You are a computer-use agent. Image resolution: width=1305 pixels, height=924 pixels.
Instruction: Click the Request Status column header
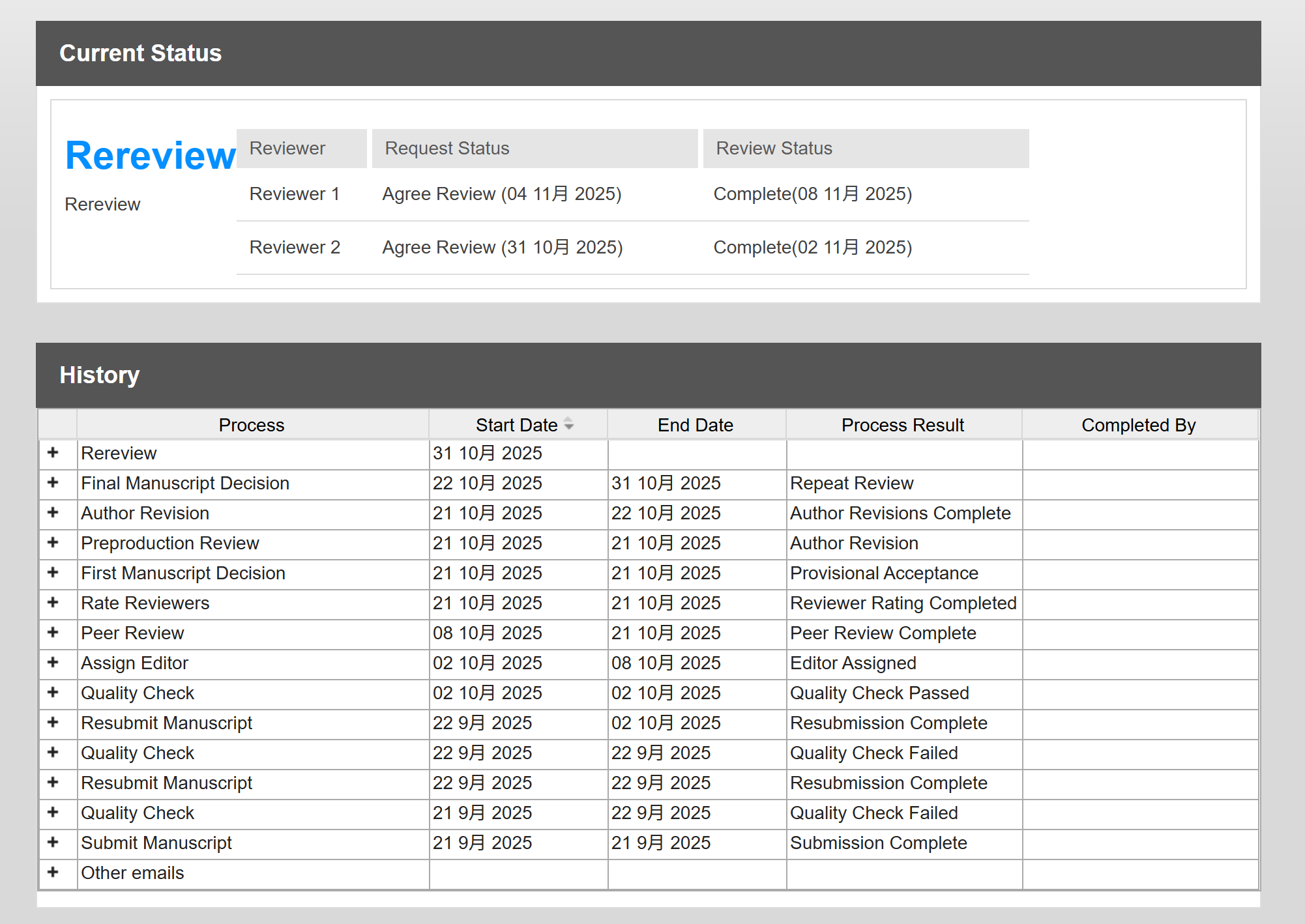(447, 149)
